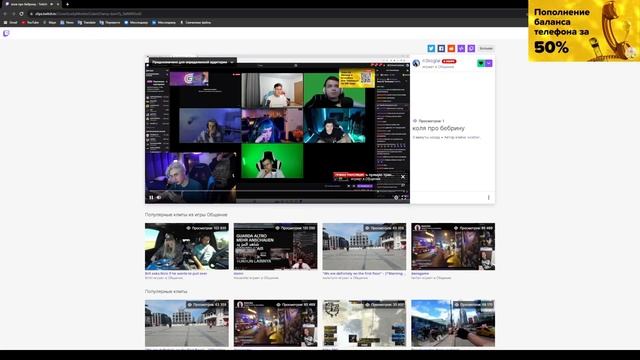
Task: Close the current Twitch browser tab
Action: click(58, 4)
